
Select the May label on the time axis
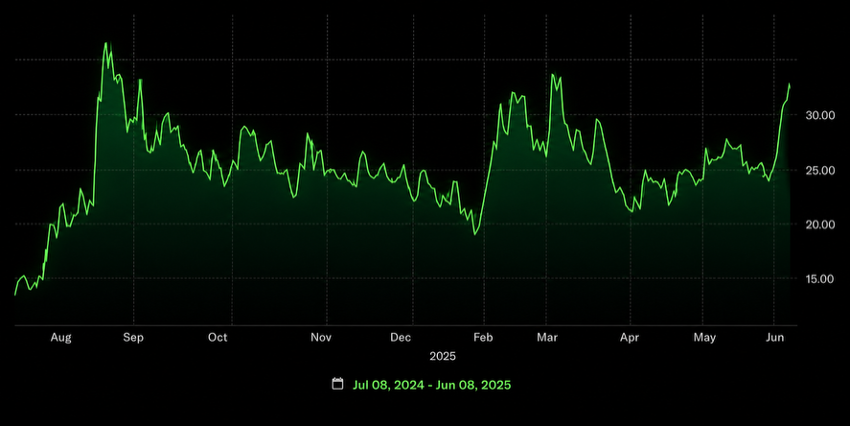[x=705, y=337]
